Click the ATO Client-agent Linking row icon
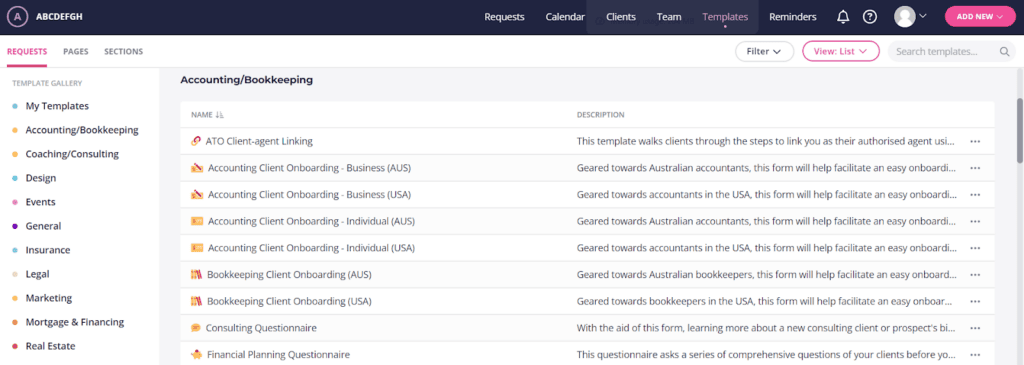The width and height of the screenshot is (1024, 365). coord(195,141)
